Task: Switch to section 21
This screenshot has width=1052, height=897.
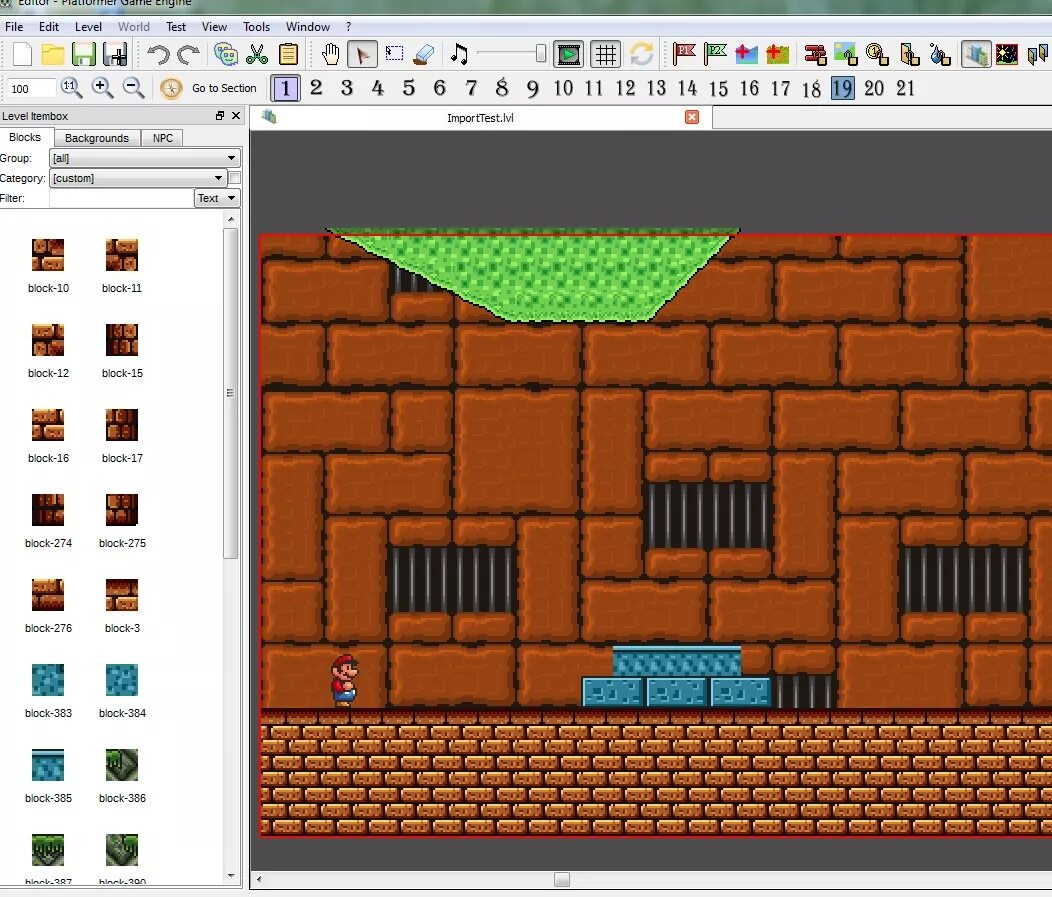Action: click(905, 88)
